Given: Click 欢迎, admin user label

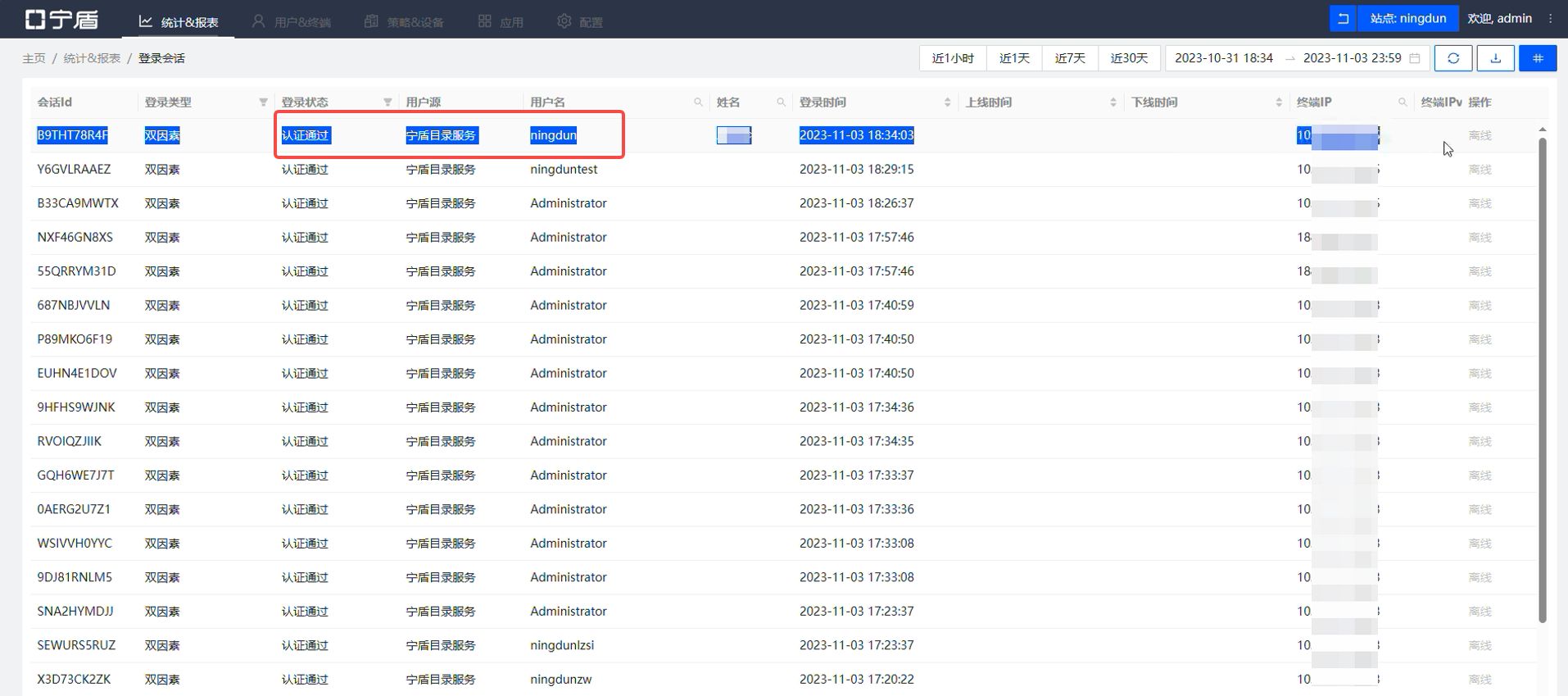Looking at the screenshot, I should (x=1499, y=18).
